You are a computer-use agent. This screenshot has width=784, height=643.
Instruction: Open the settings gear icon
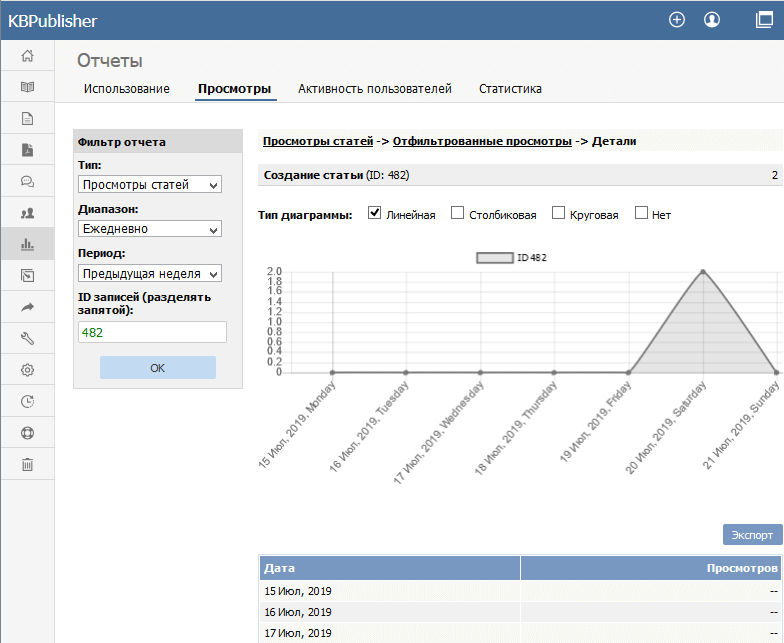coord(28,370)
